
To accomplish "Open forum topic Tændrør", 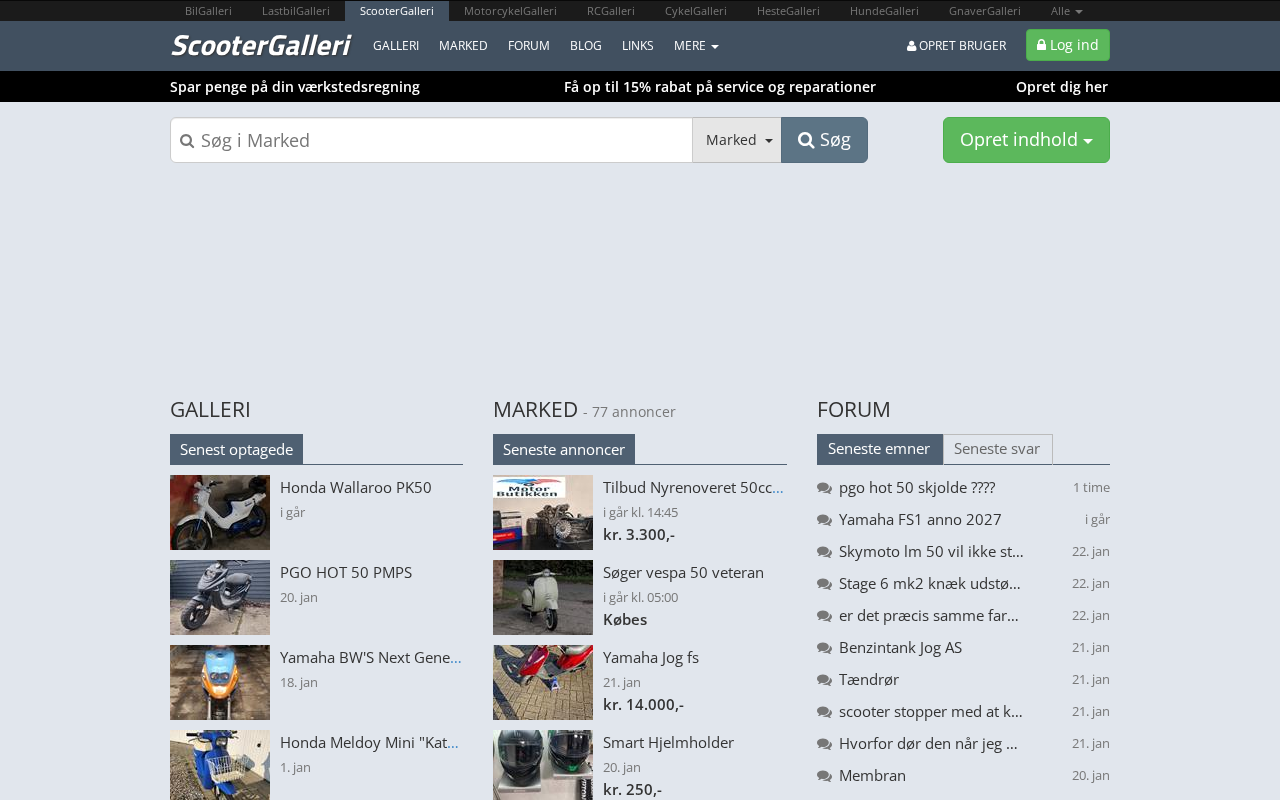I will pos(869,680).
